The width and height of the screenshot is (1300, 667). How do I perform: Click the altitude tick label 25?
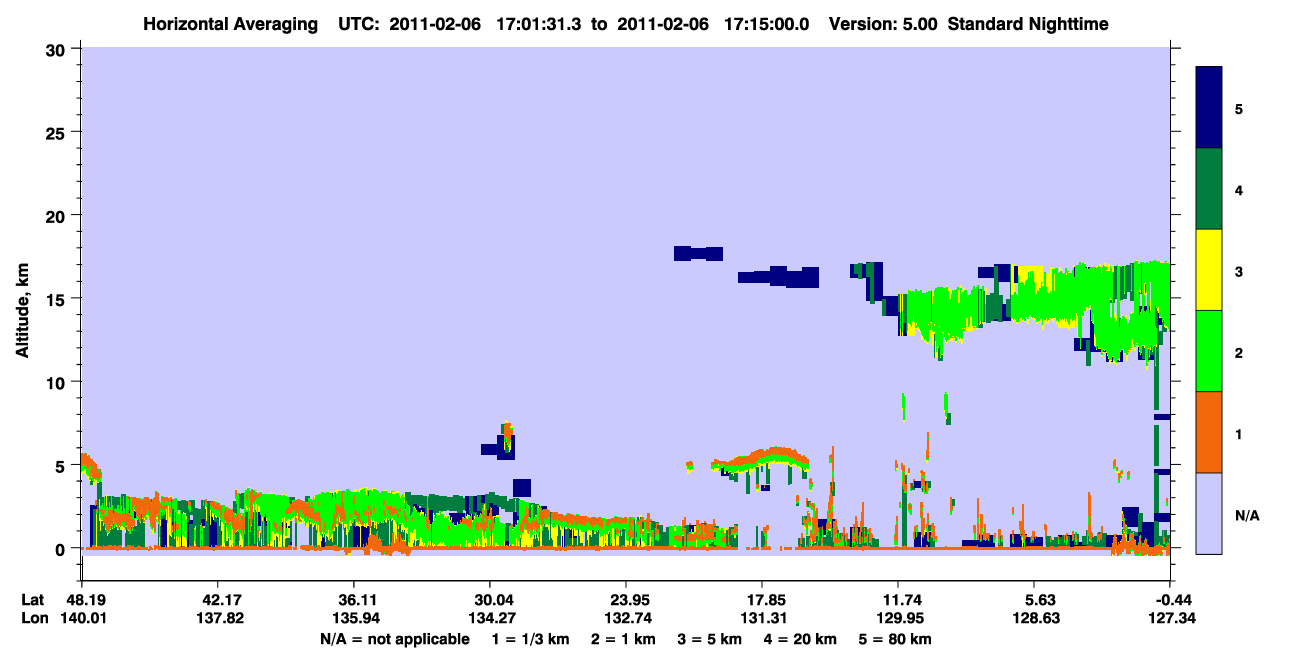tap(57, 132)
